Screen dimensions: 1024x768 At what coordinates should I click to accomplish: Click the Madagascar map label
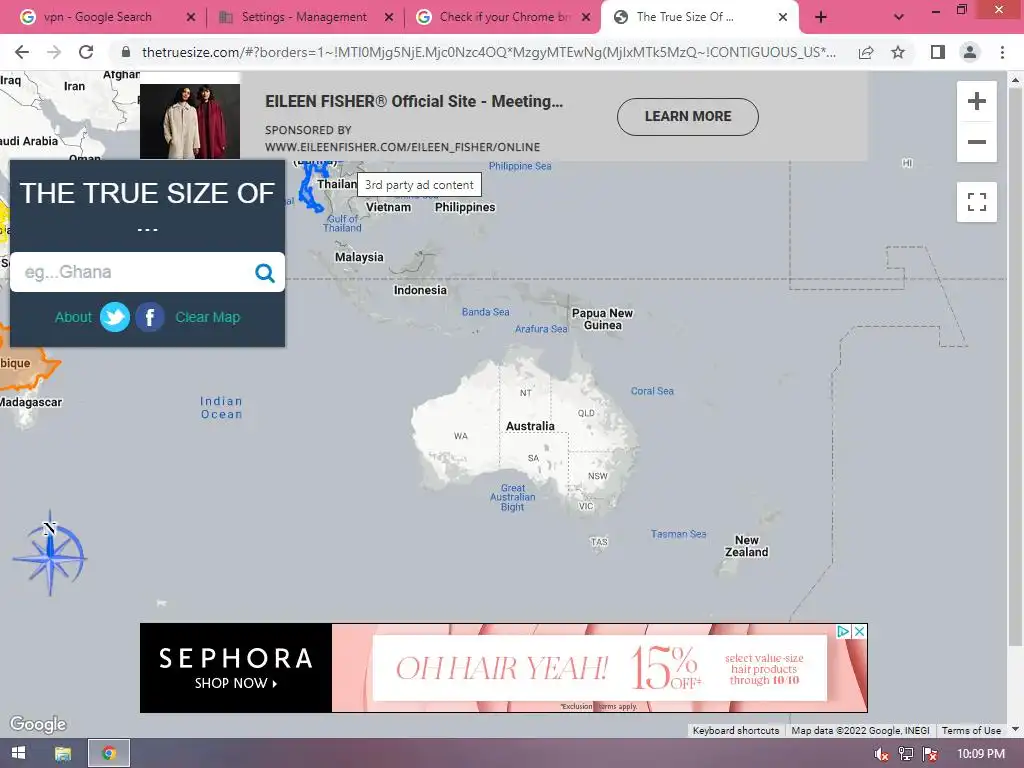pos(31,402)
